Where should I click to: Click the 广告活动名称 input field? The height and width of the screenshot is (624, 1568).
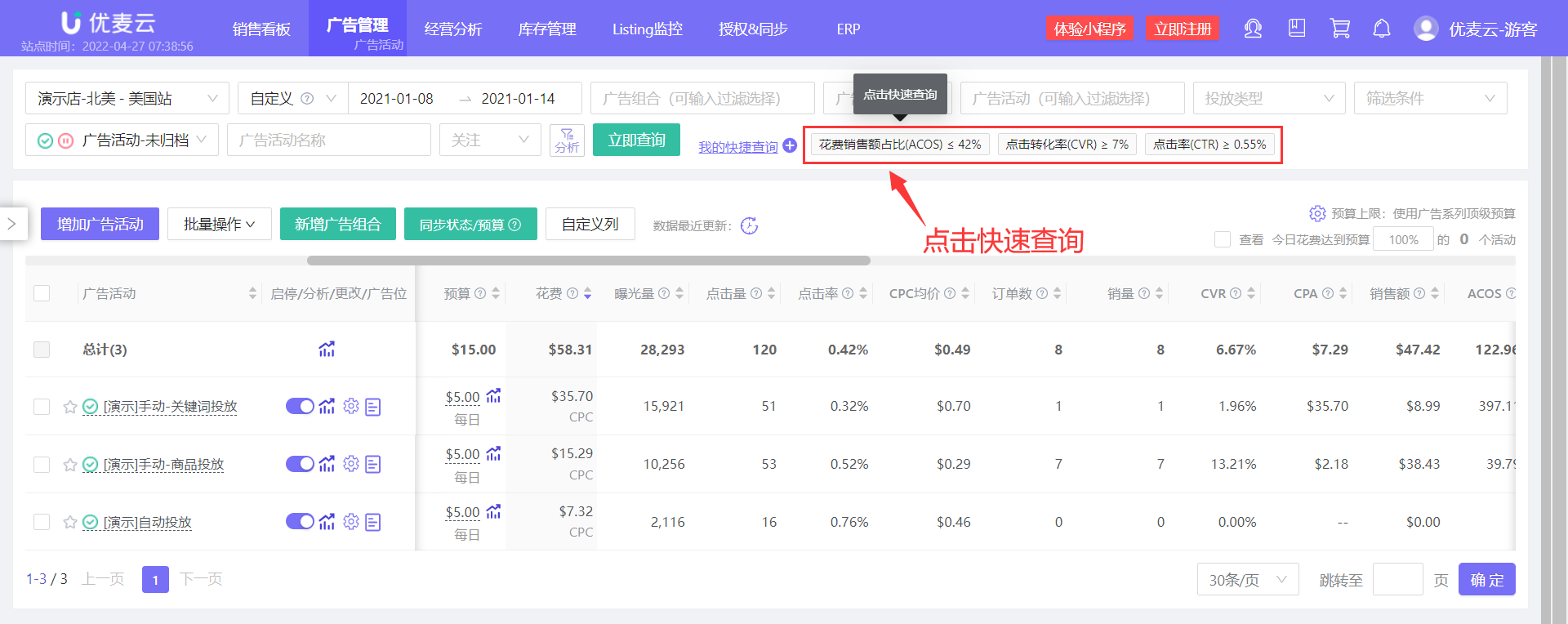click(329, 140)
